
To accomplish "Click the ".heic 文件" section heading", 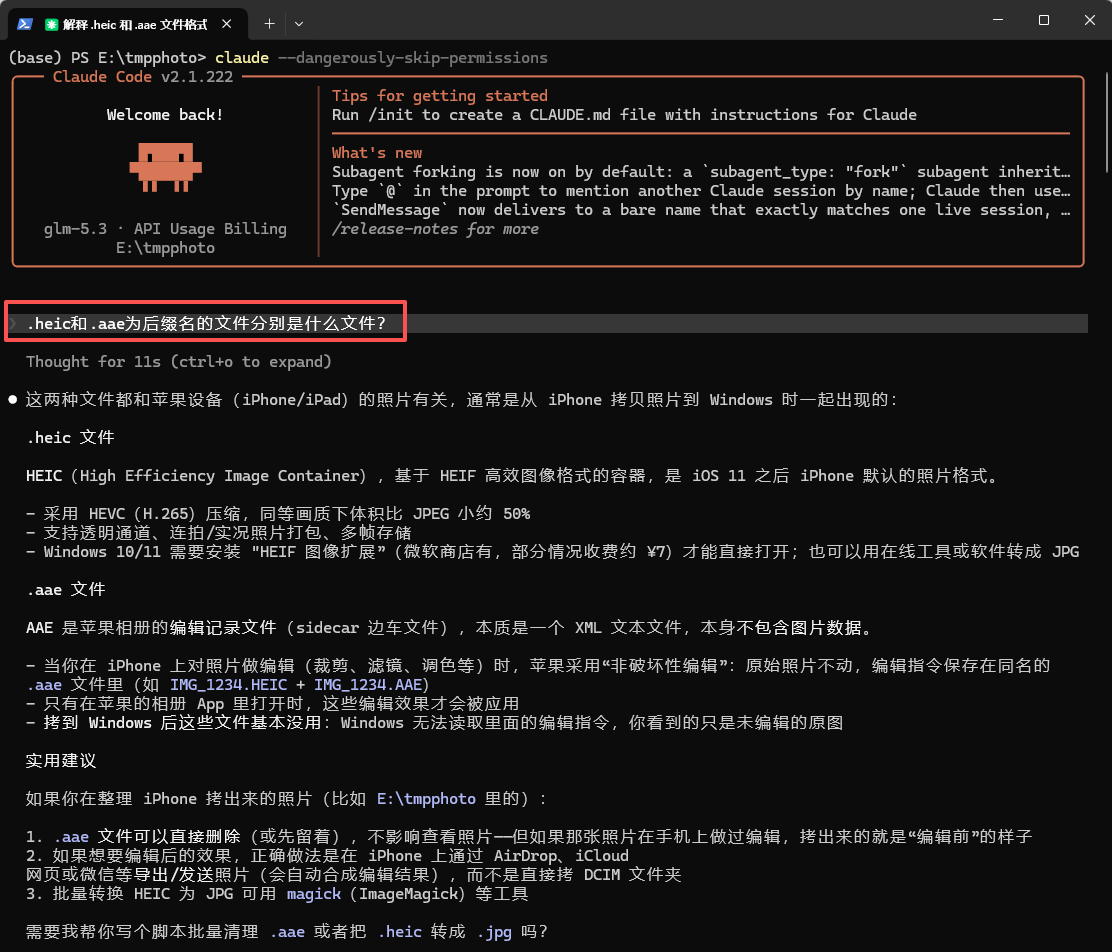I will [x=70, y=438].
